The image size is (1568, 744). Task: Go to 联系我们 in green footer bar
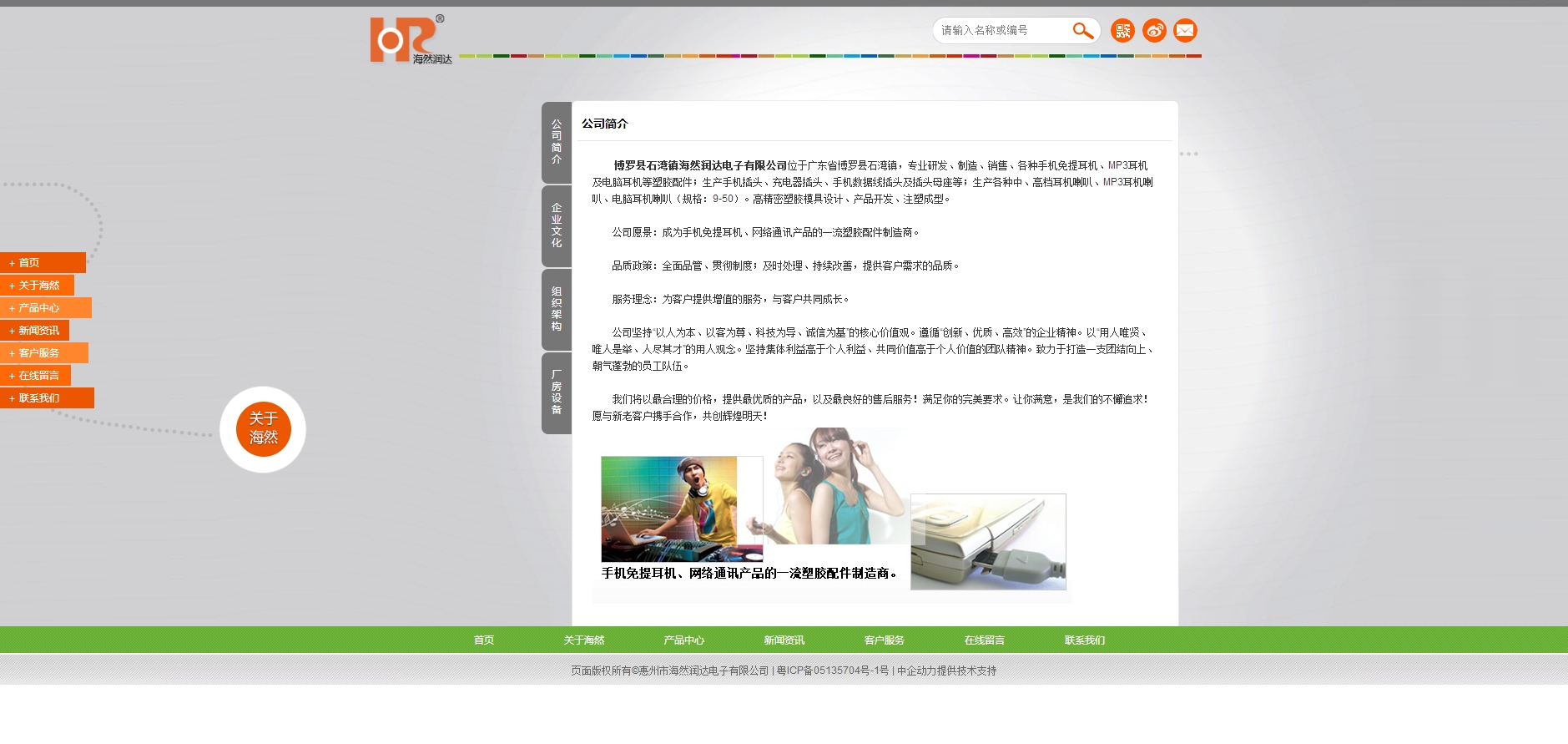tap(1085, 640)
